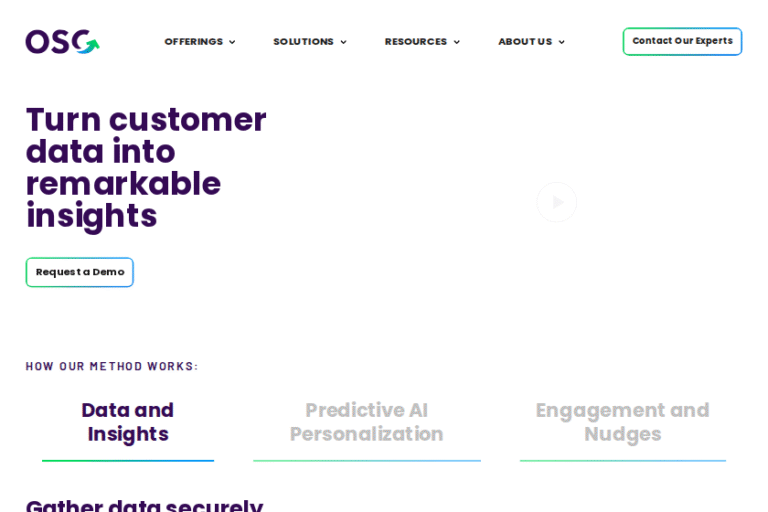768x512 pixels.
Task: Expand the Resources chevron arrow
Action: coord(457,42)
